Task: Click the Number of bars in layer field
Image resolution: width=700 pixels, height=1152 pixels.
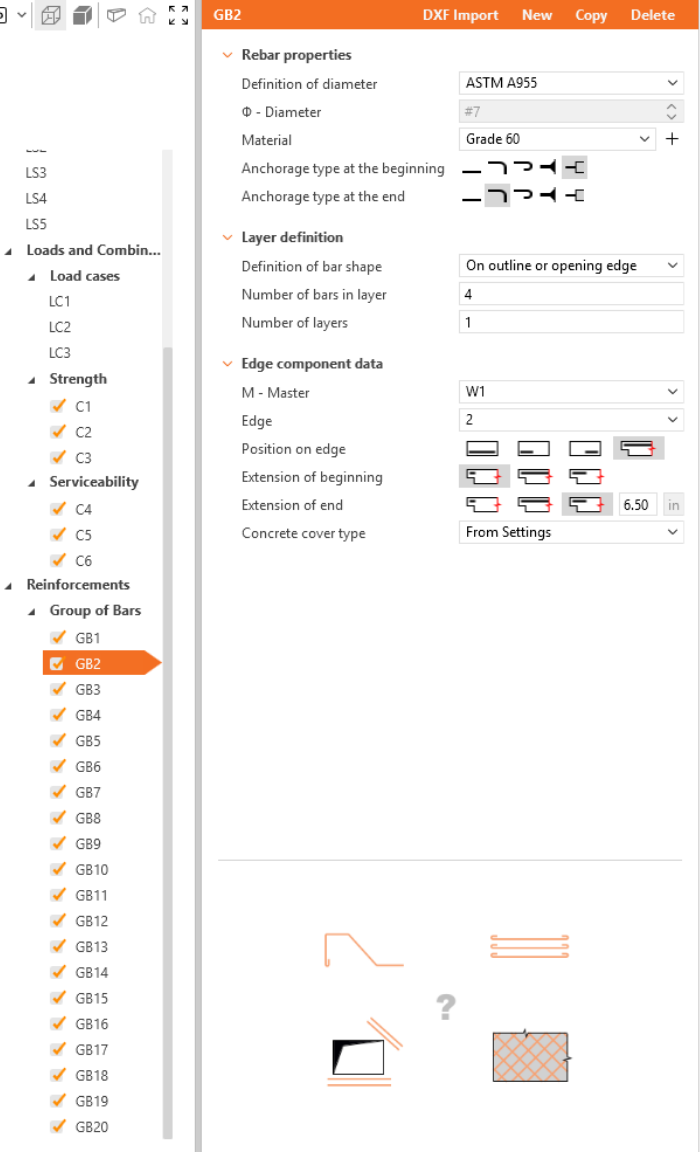Action: pos(571,295)
